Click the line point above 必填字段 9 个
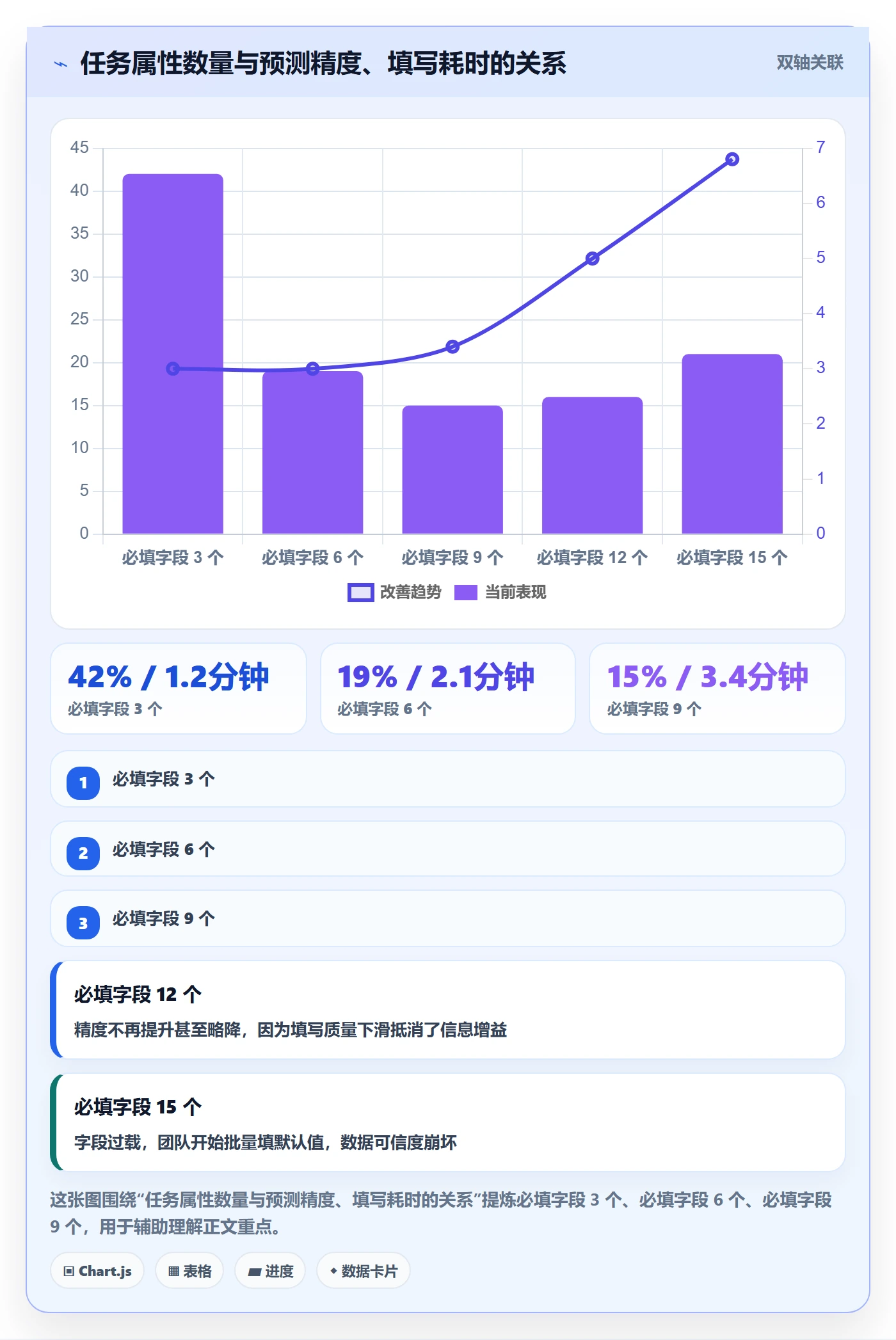This screenshot has width=896, height=1340. coord(452,347)
